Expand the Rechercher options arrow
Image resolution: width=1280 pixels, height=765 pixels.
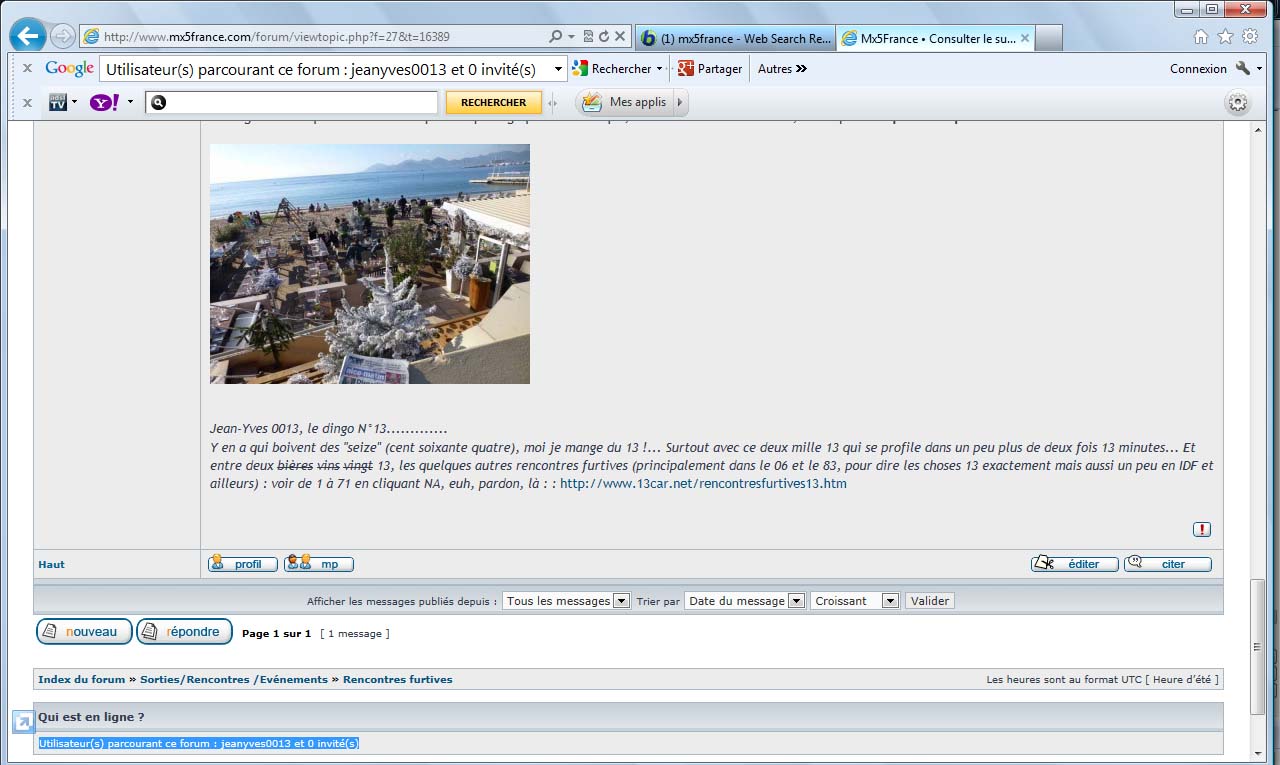click(660, 69)
